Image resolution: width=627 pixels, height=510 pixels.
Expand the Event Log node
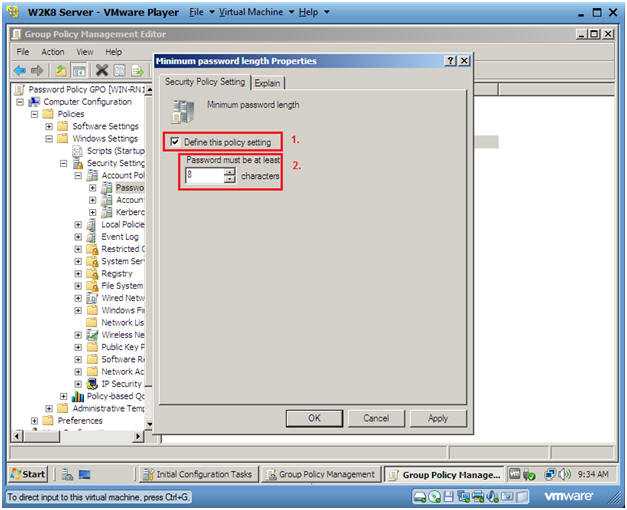click(78, 237)
